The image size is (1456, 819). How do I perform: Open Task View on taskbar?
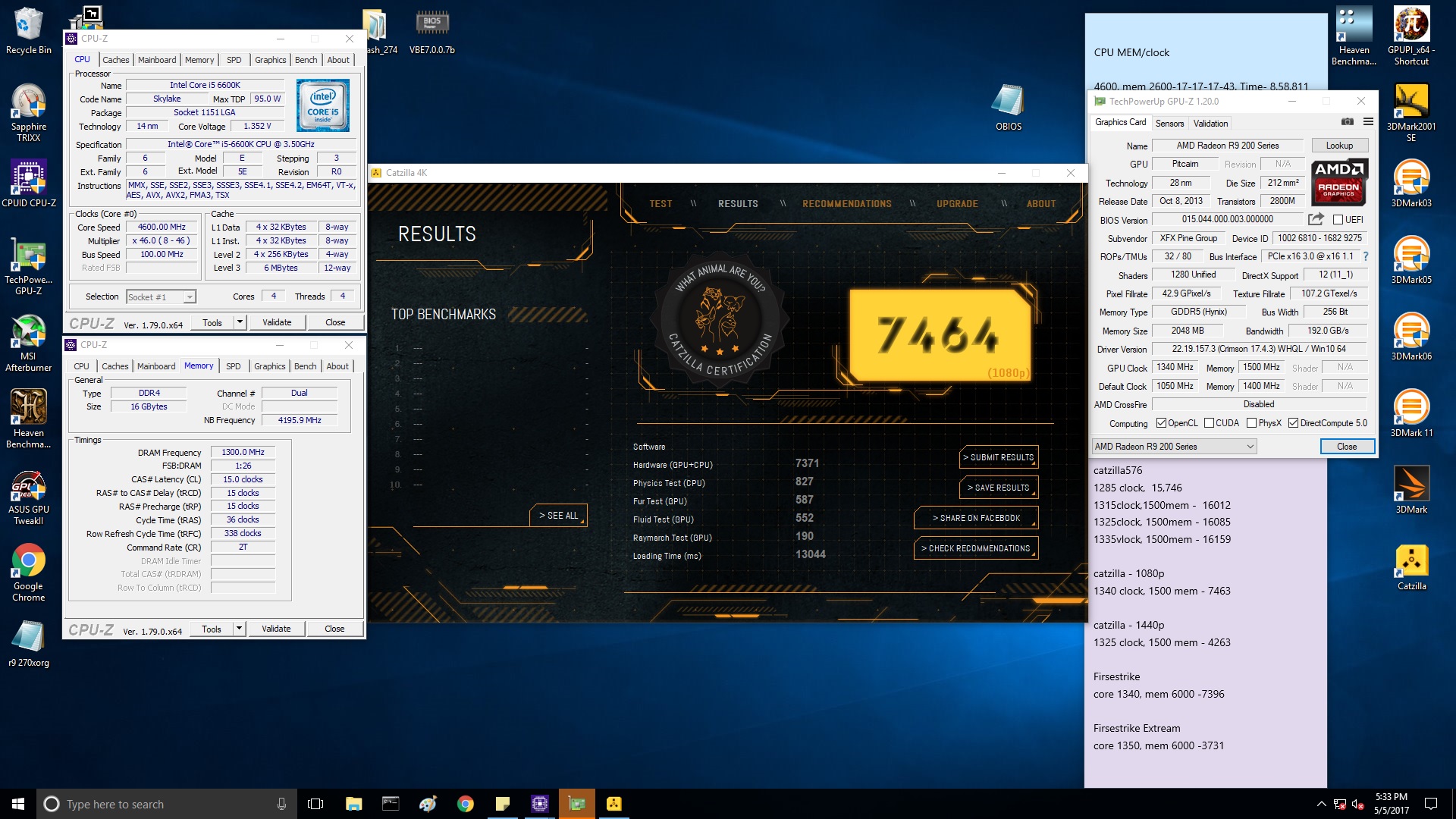(x=315, y=804)
